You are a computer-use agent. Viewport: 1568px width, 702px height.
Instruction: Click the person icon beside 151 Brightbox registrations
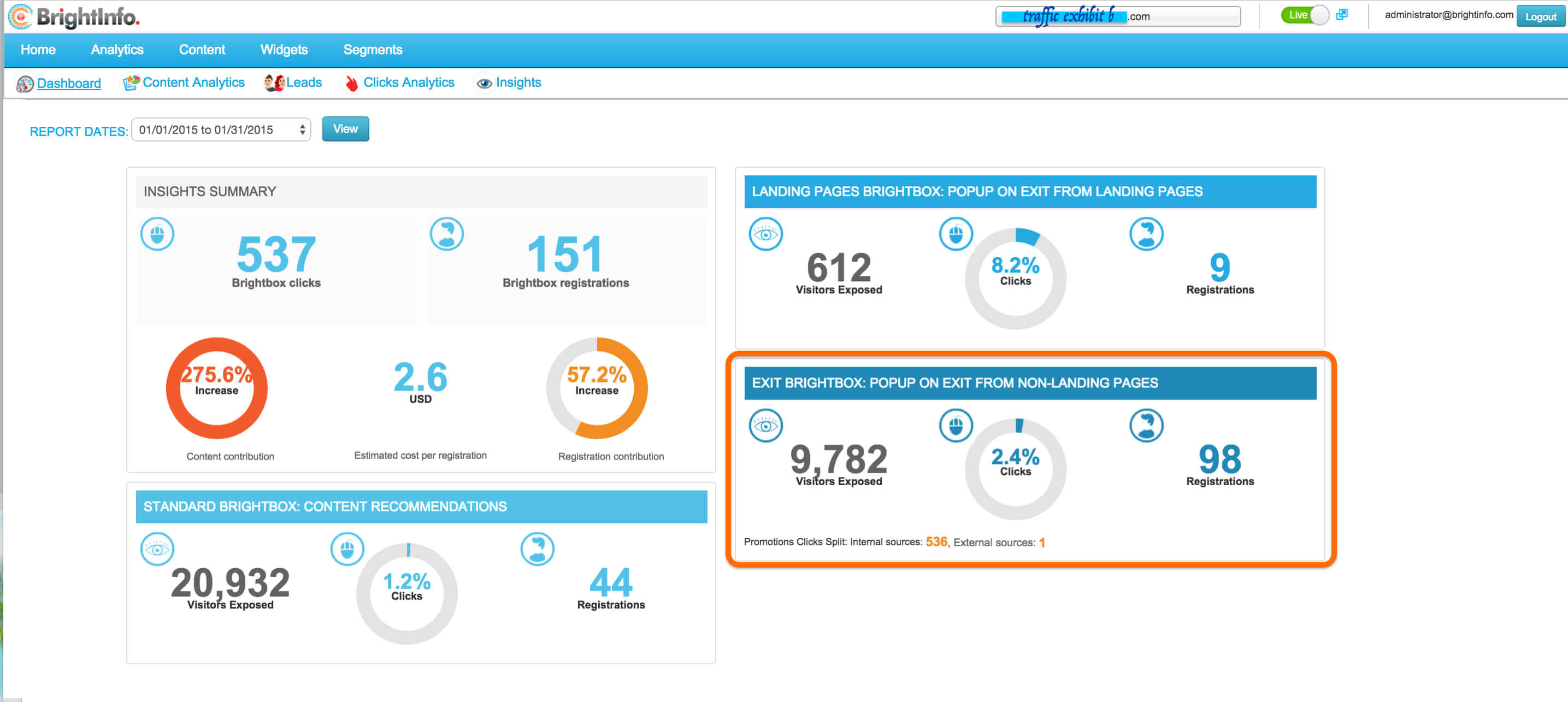tap(447, 234)
